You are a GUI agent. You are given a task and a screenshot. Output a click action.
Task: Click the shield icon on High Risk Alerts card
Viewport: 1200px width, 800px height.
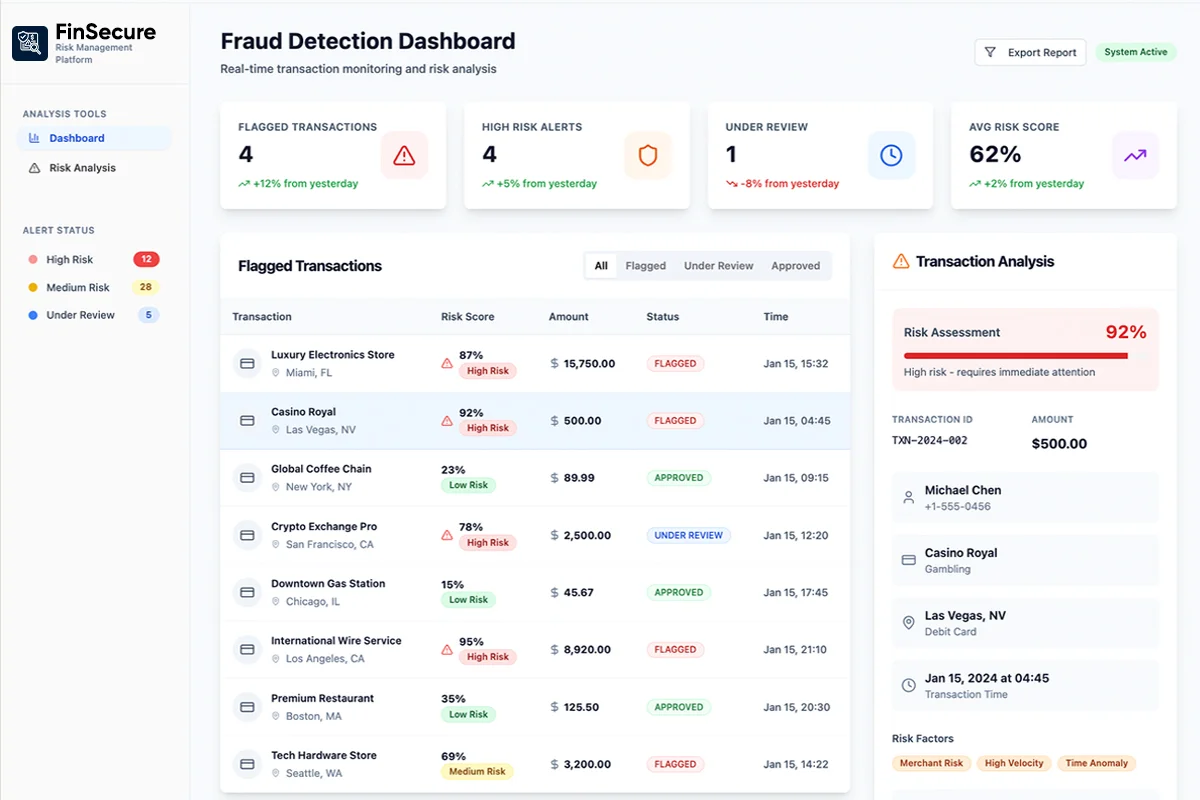coord(648,155)
